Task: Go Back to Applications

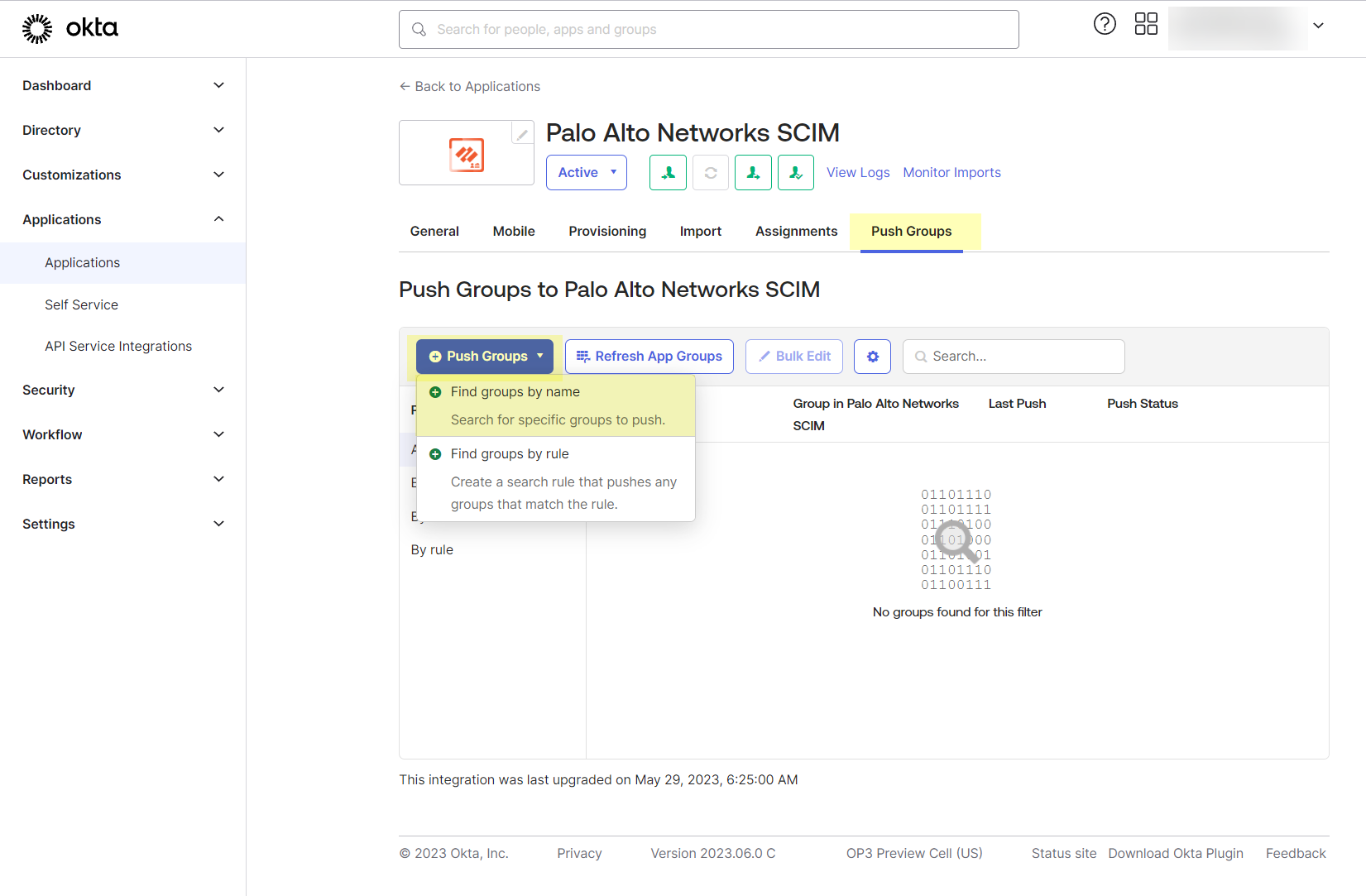Action: [x=470, y=87]
